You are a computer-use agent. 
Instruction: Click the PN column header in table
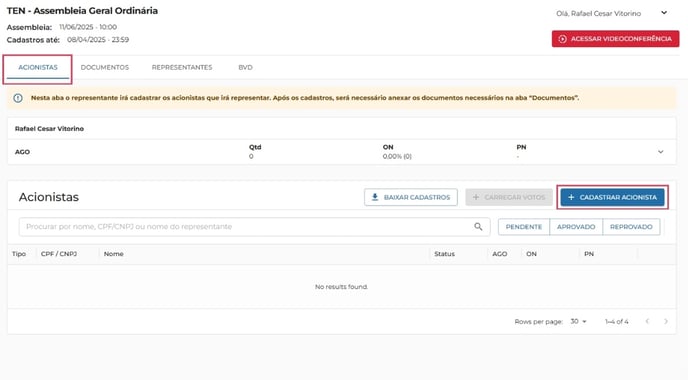pos(589,254)
